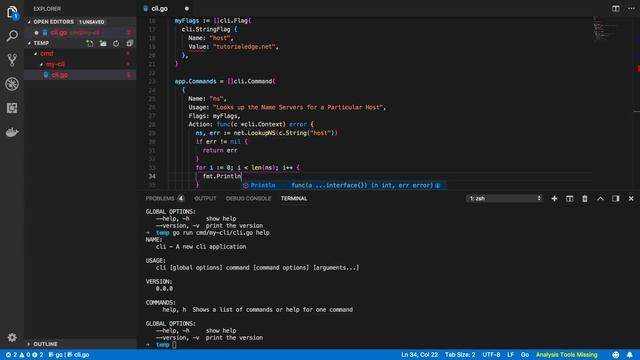Viewport: 640px width, 360px height.
Task: Select the Go language mode
Action: pos(525,355)
